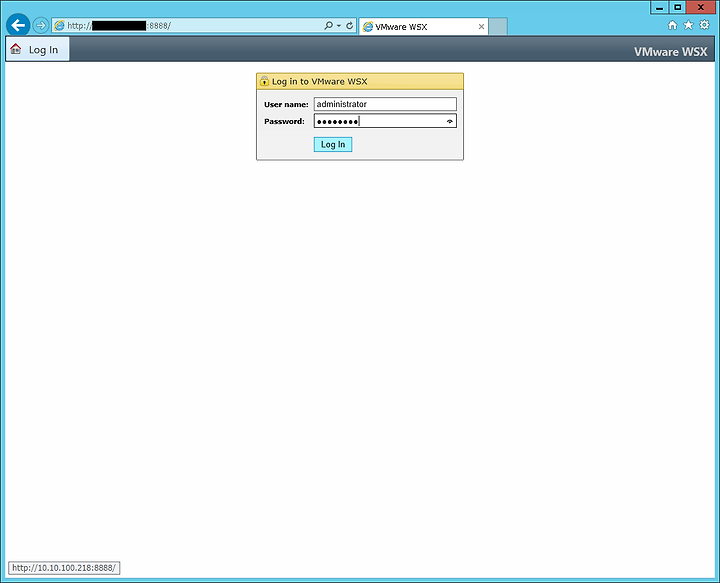The height and width of the screenshot is (583, 720).
Task: Click the VMware WSX header title
Action: (670, 52)
